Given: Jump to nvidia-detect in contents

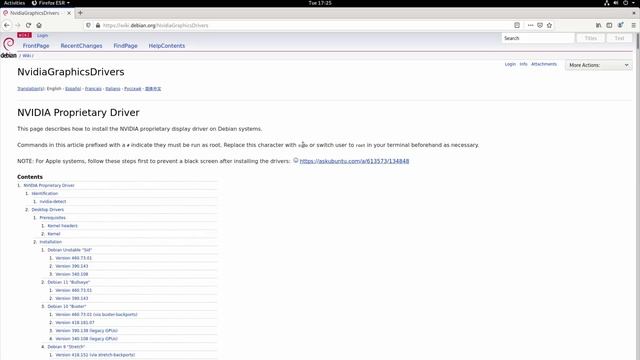Looking at the screenshot, I should tap(53, 202).
